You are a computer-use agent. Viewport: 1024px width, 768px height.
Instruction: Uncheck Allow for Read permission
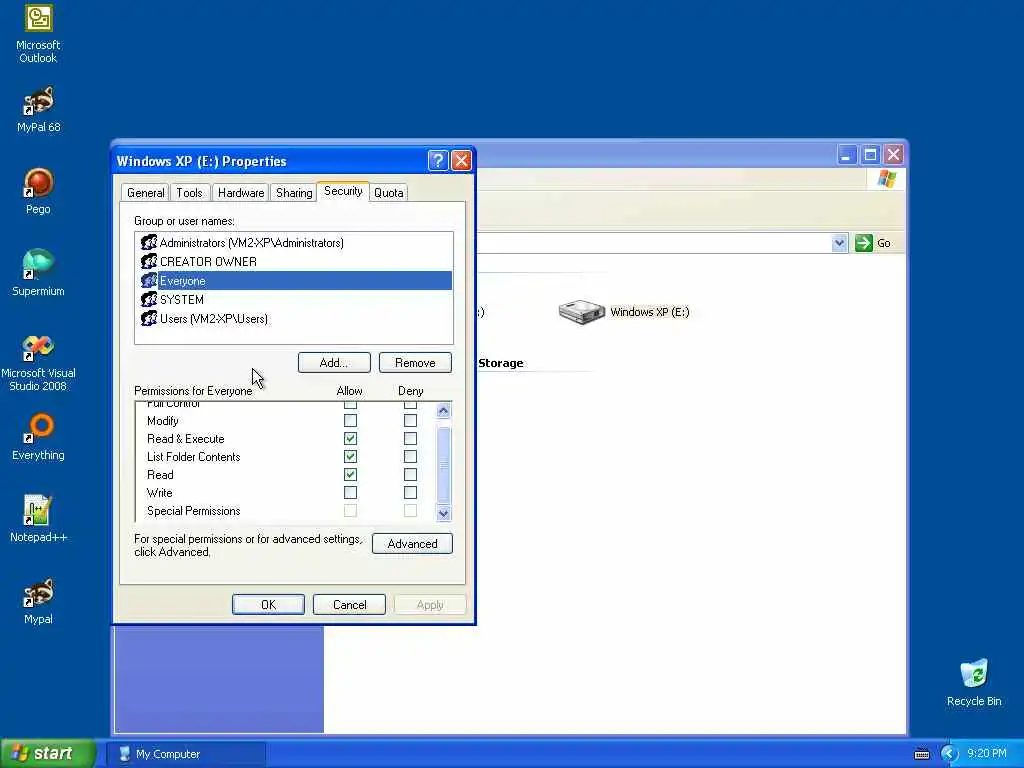tap(350, 475)
